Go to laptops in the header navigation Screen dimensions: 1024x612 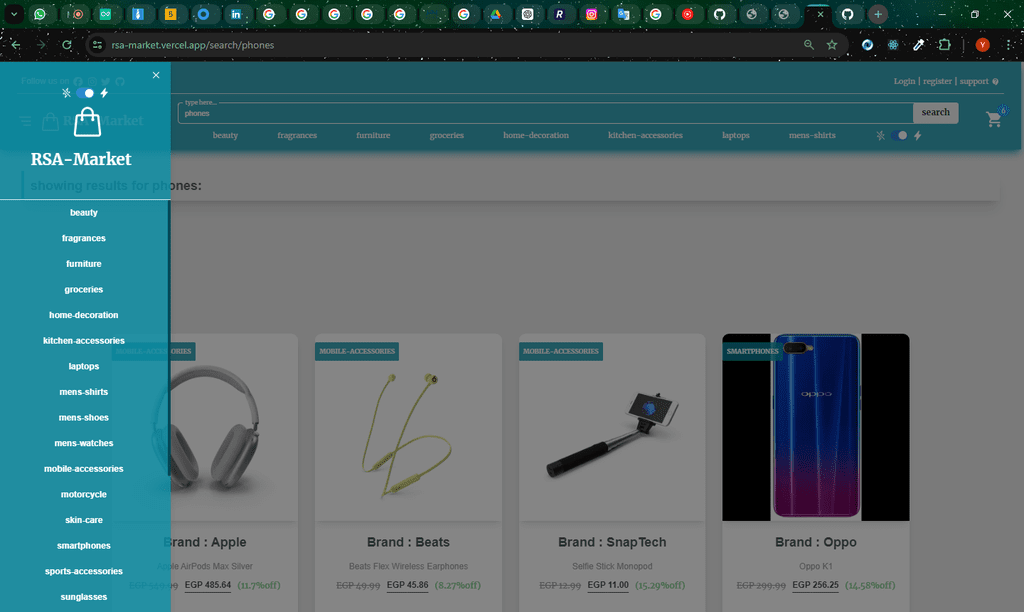735,135
